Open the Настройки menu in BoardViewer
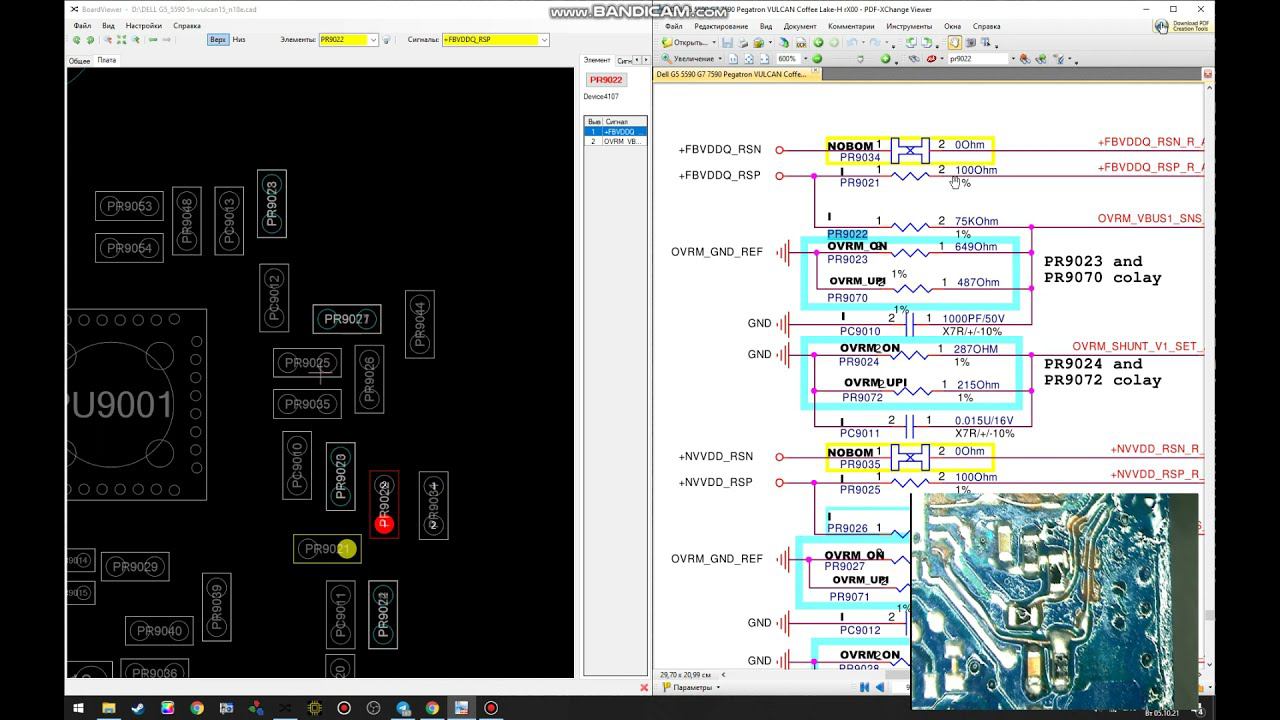Image resolution: width=1280 pixels, height=720 pixels. (143, 26)
